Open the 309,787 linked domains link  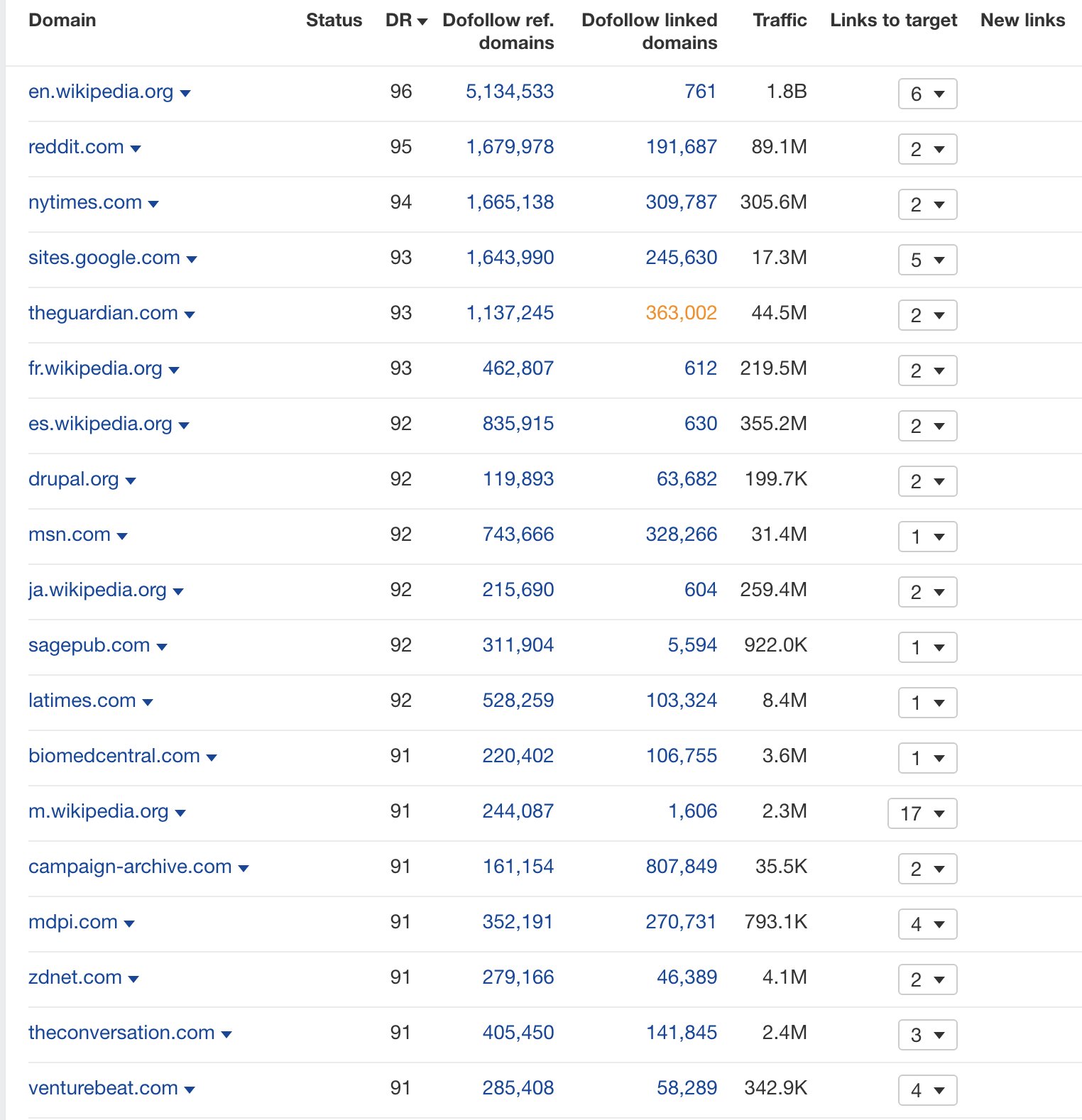point(682,202)
